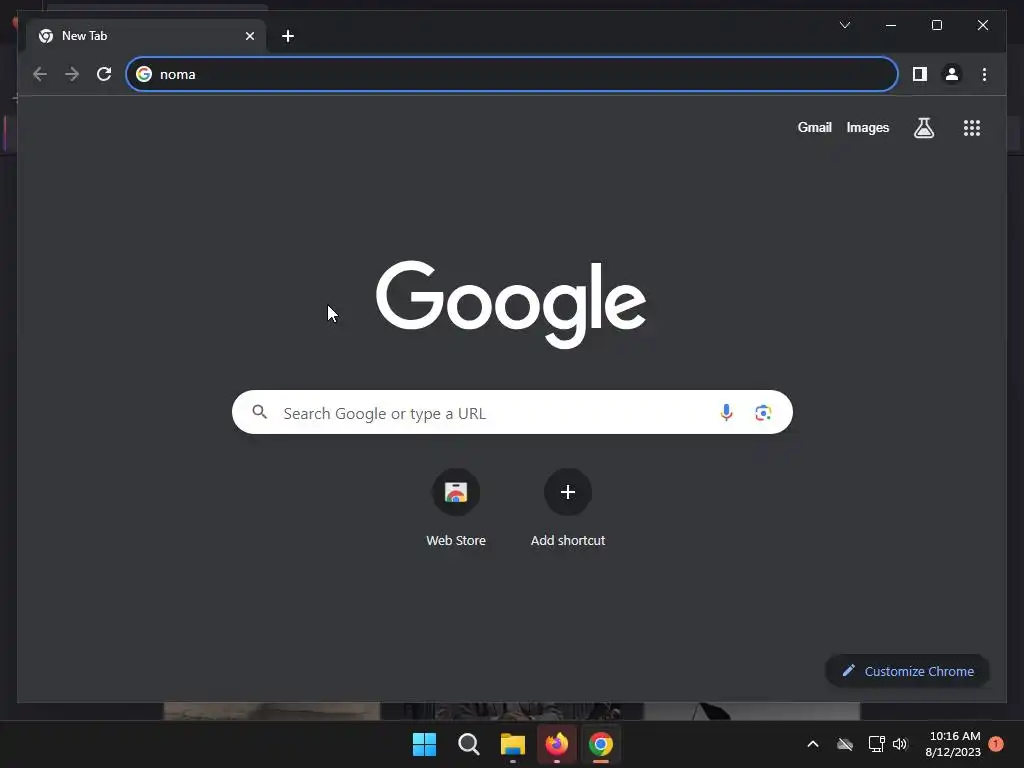
Task: Open the OneDrive tray icon
Action: tap(845, 744)
